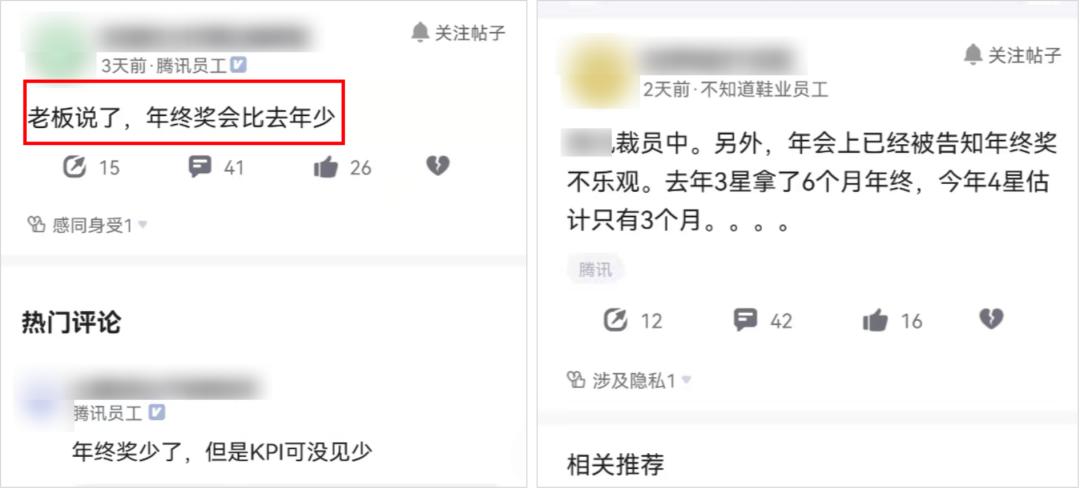The width and height of the screenshot is (1080, 489).
Task: Open comment icon showing 42 replies
Action: click(745, 320)
